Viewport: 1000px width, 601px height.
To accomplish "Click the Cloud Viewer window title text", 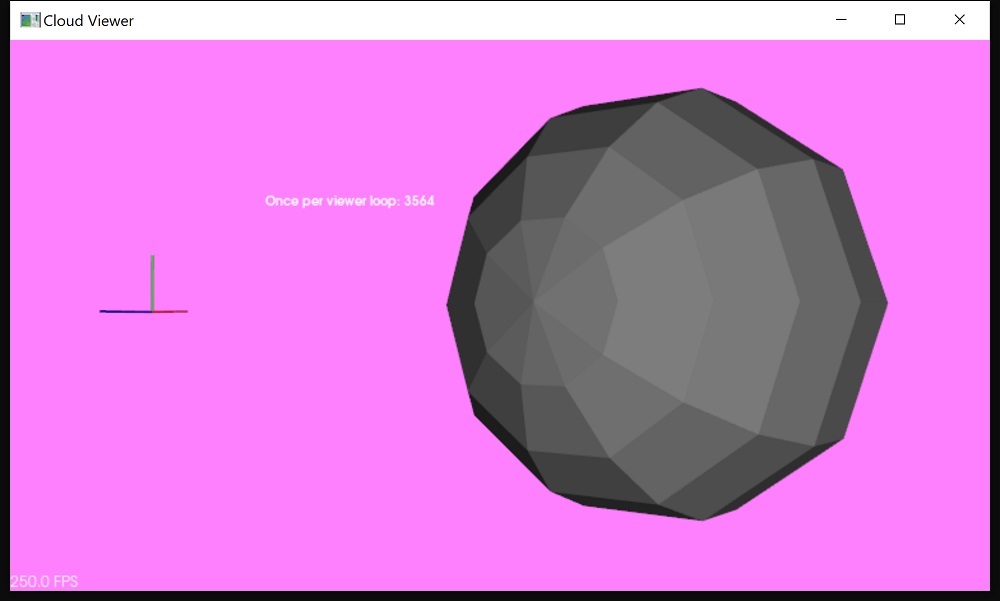I will pos(90,20).
